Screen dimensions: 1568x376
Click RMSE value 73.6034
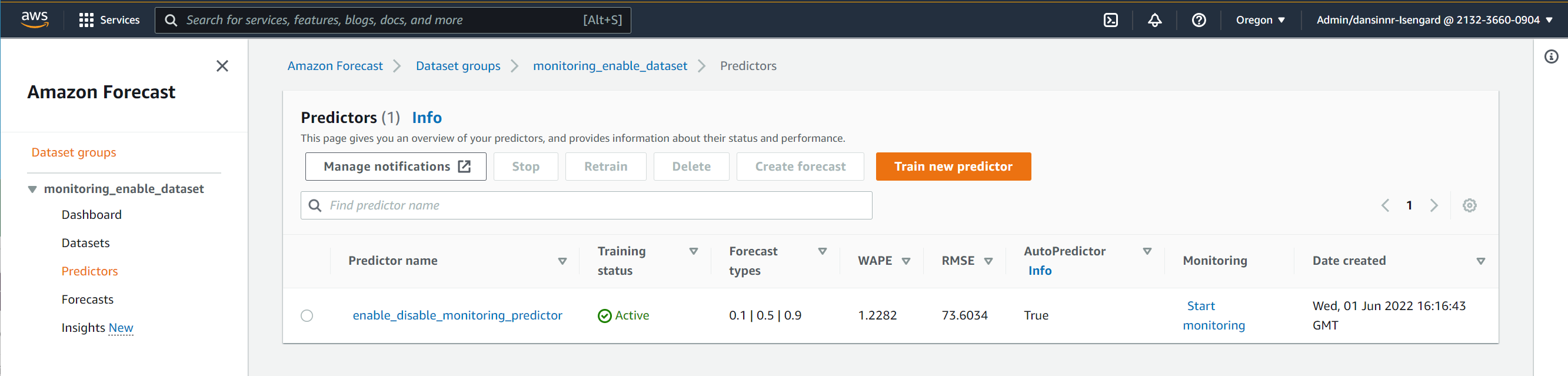[x=964, y=316]
